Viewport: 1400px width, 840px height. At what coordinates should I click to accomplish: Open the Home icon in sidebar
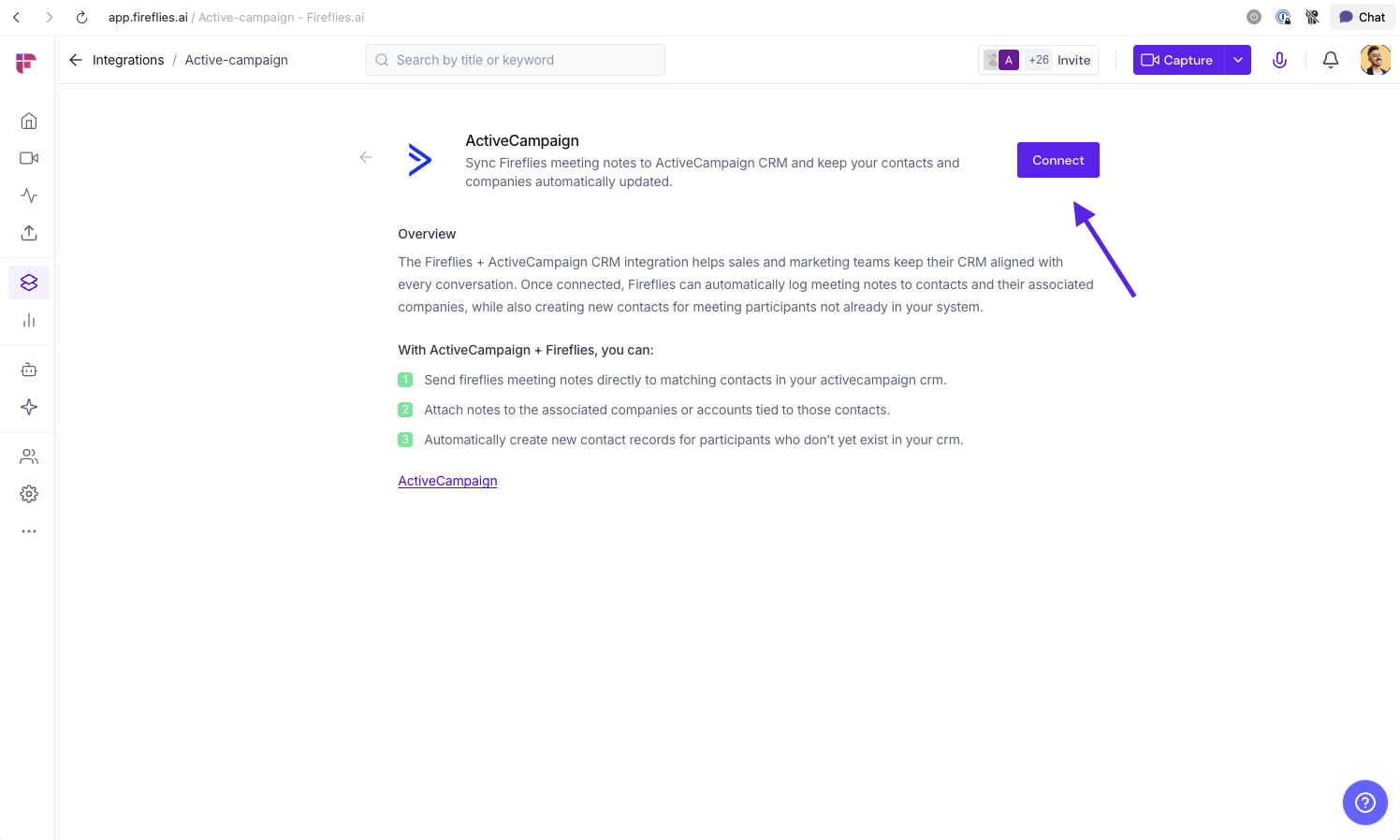[x=29, y=121]
